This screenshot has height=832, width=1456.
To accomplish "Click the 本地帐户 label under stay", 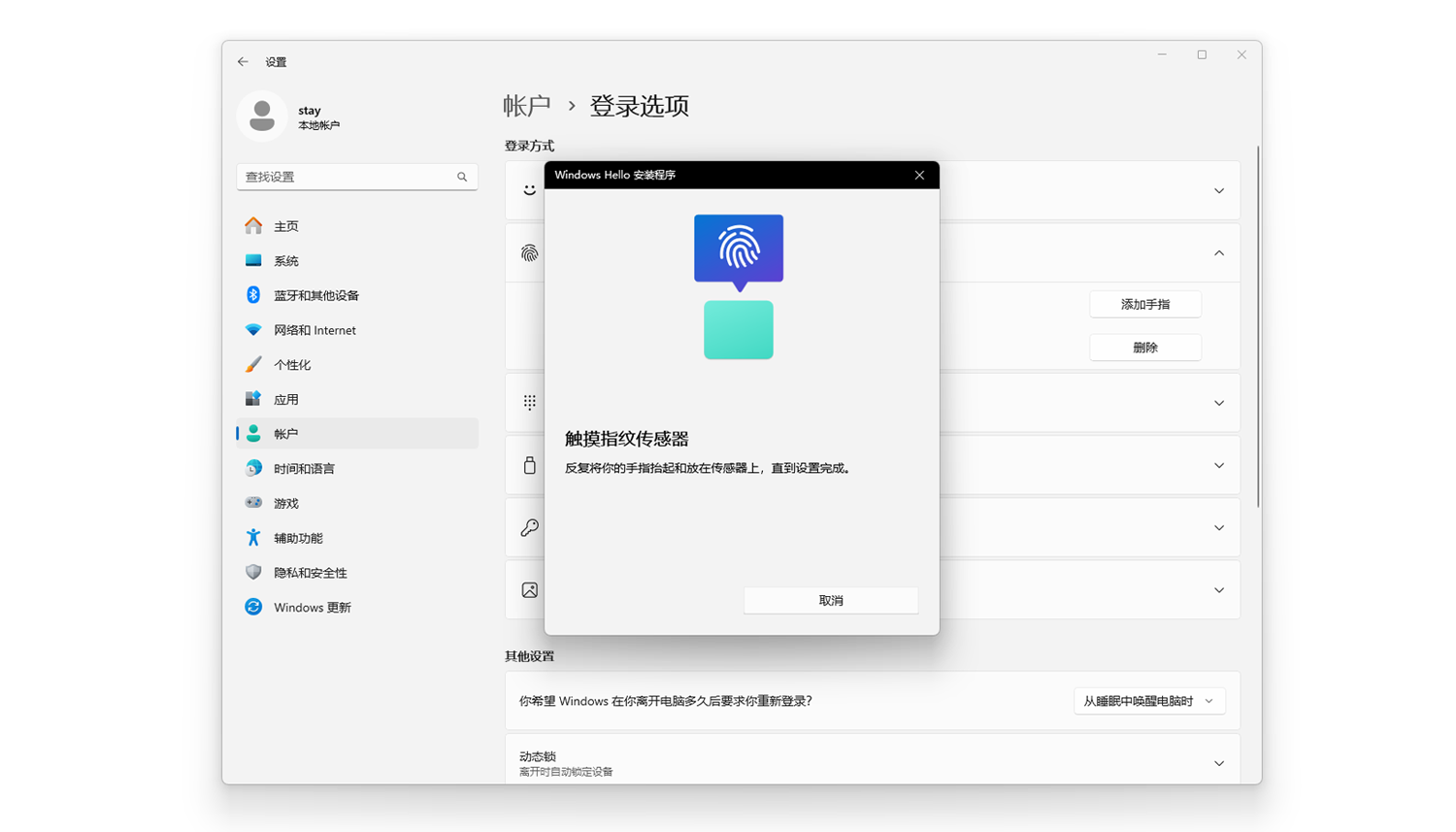I will pyautogui.click(x=318, y=126).
